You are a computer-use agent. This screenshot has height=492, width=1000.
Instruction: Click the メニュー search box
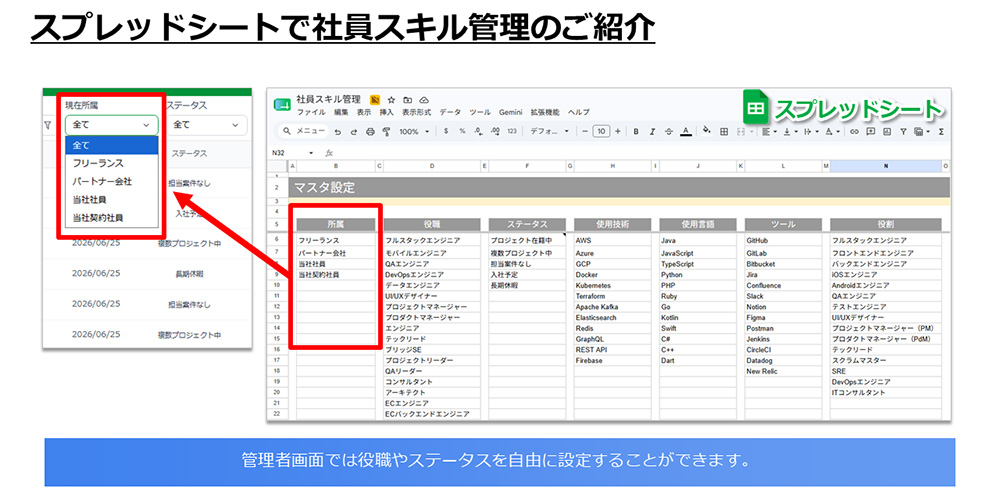point(304,131)
